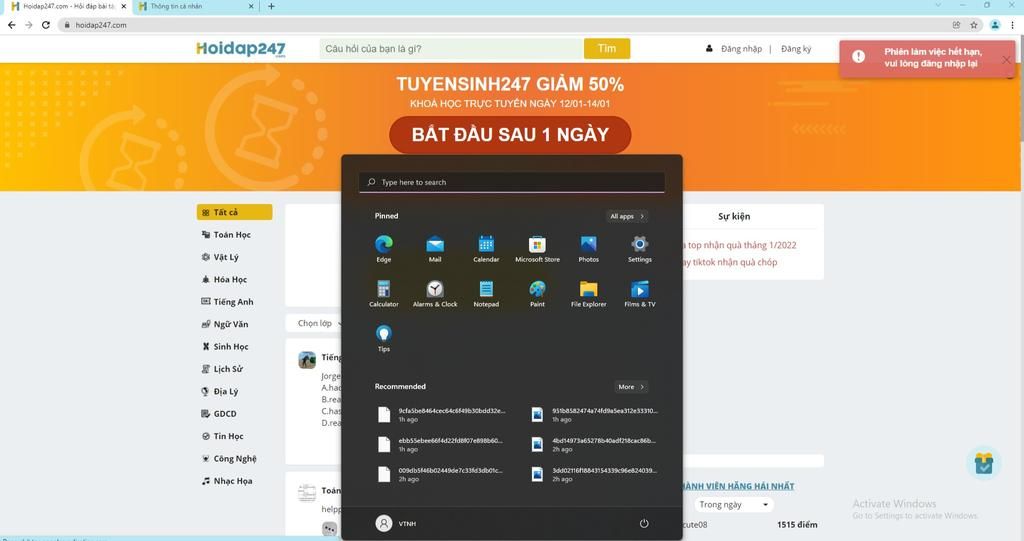Reload the hoidap247 page

click(x=46, y=25)
